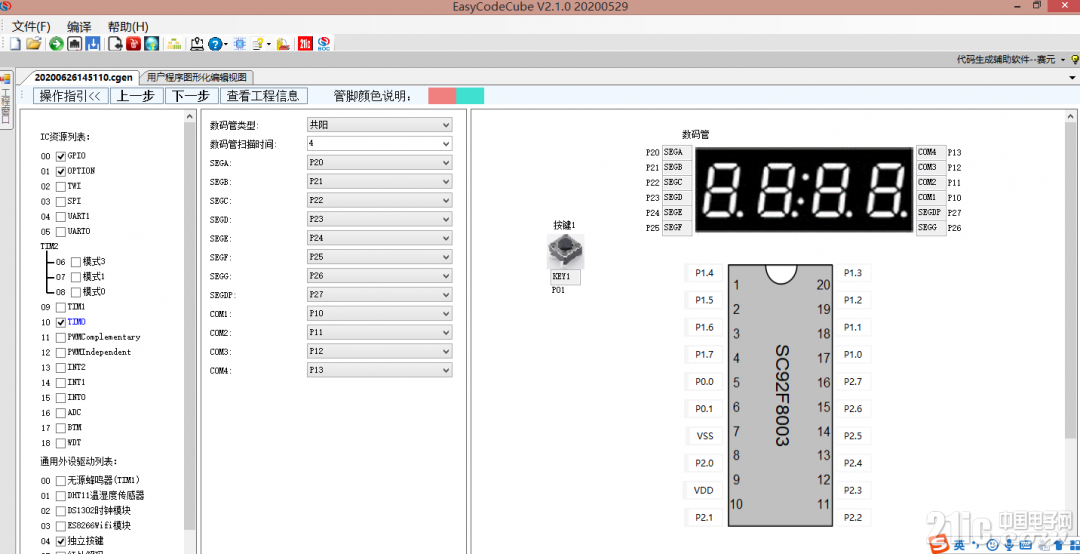Click the KEY1 label box

(565, 277)
